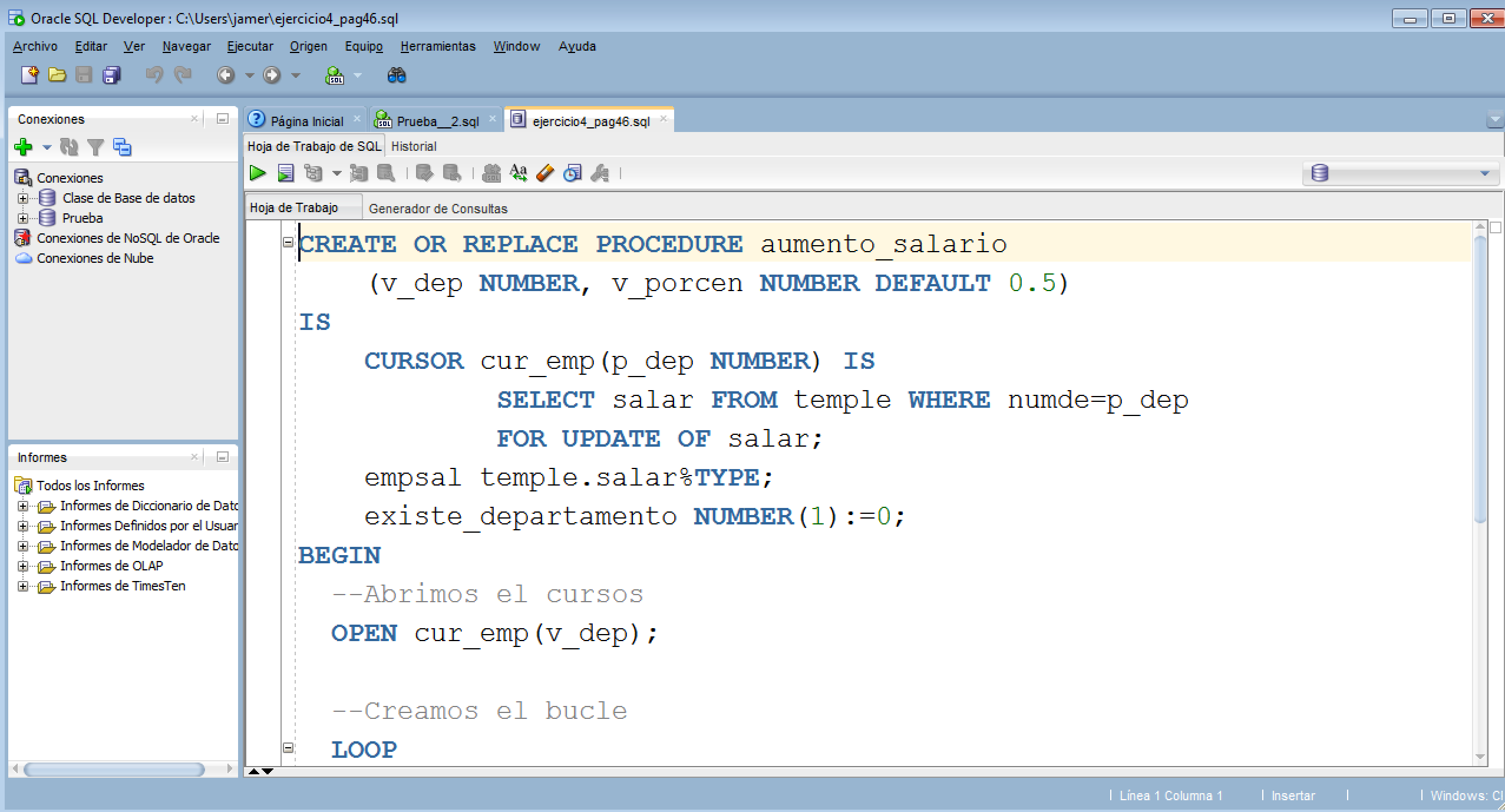This screenshot has width=1505, height=812.
Task: Undo the last edit
Action: (154, 75)
